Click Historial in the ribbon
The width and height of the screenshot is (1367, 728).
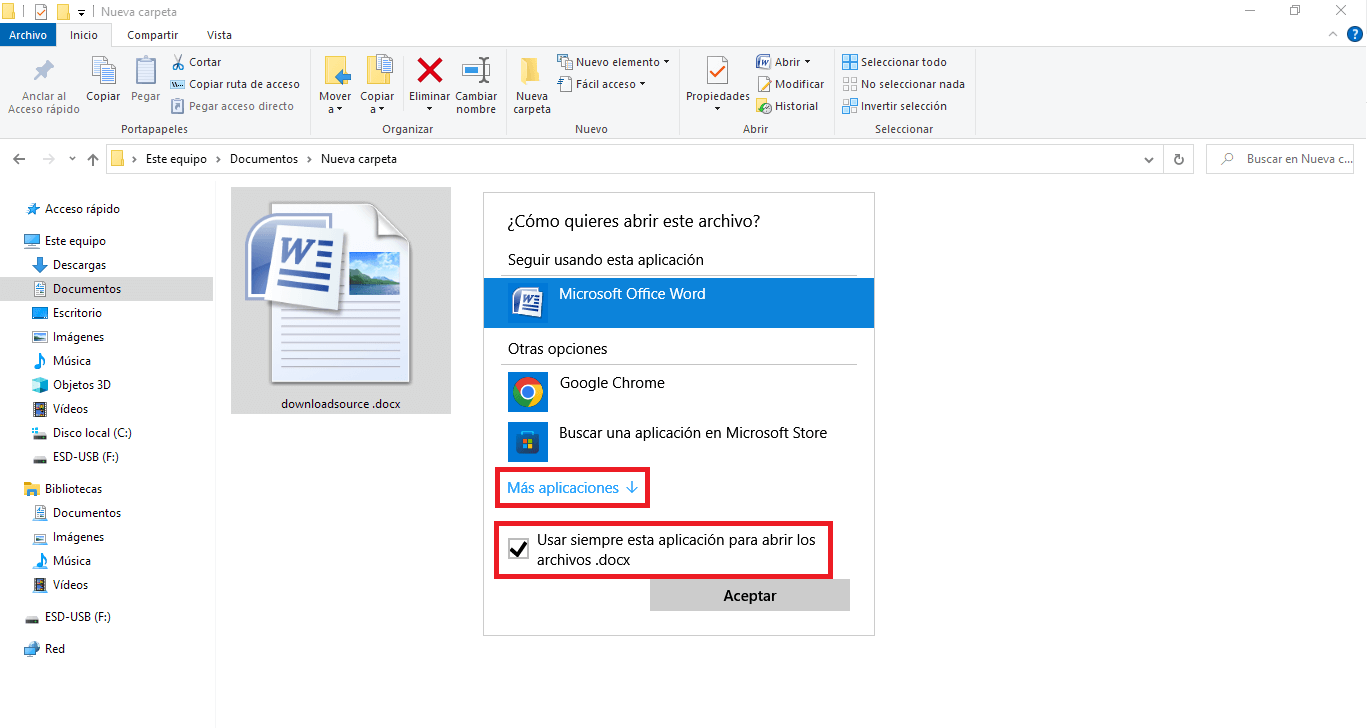[x=787, y=106]
